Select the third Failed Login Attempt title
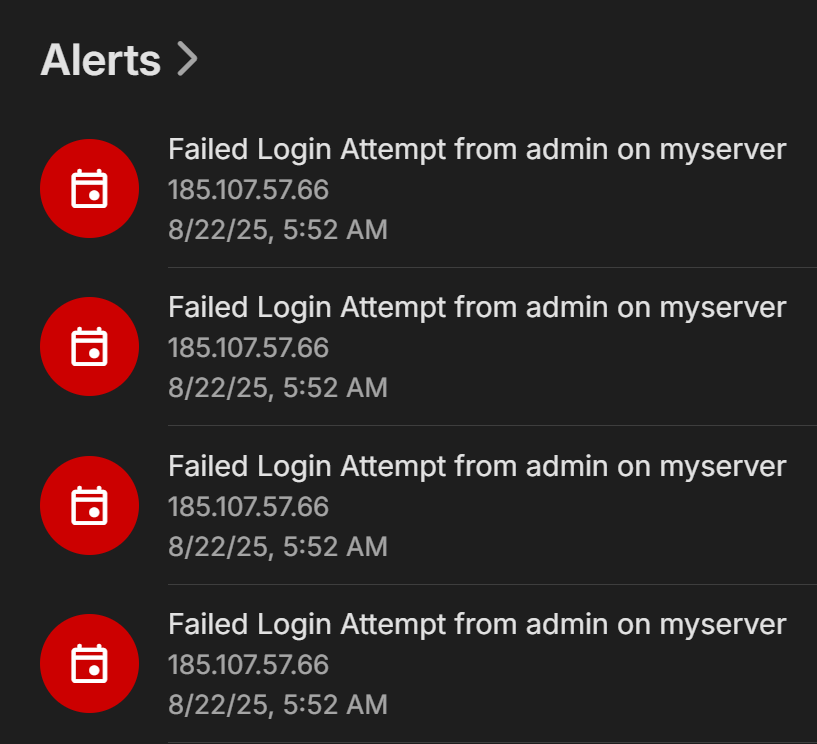The image size is (817, 744). [477, 466]
